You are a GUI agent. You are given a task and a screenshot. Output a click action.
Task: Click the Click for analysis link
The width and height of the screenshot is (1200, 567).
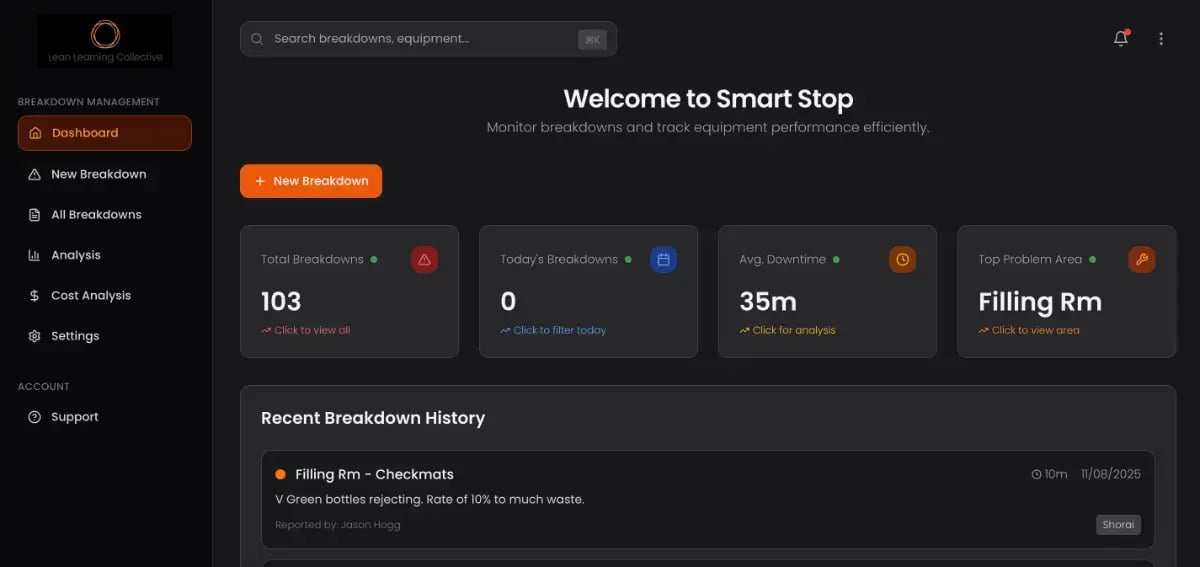[x=787, y=330]
